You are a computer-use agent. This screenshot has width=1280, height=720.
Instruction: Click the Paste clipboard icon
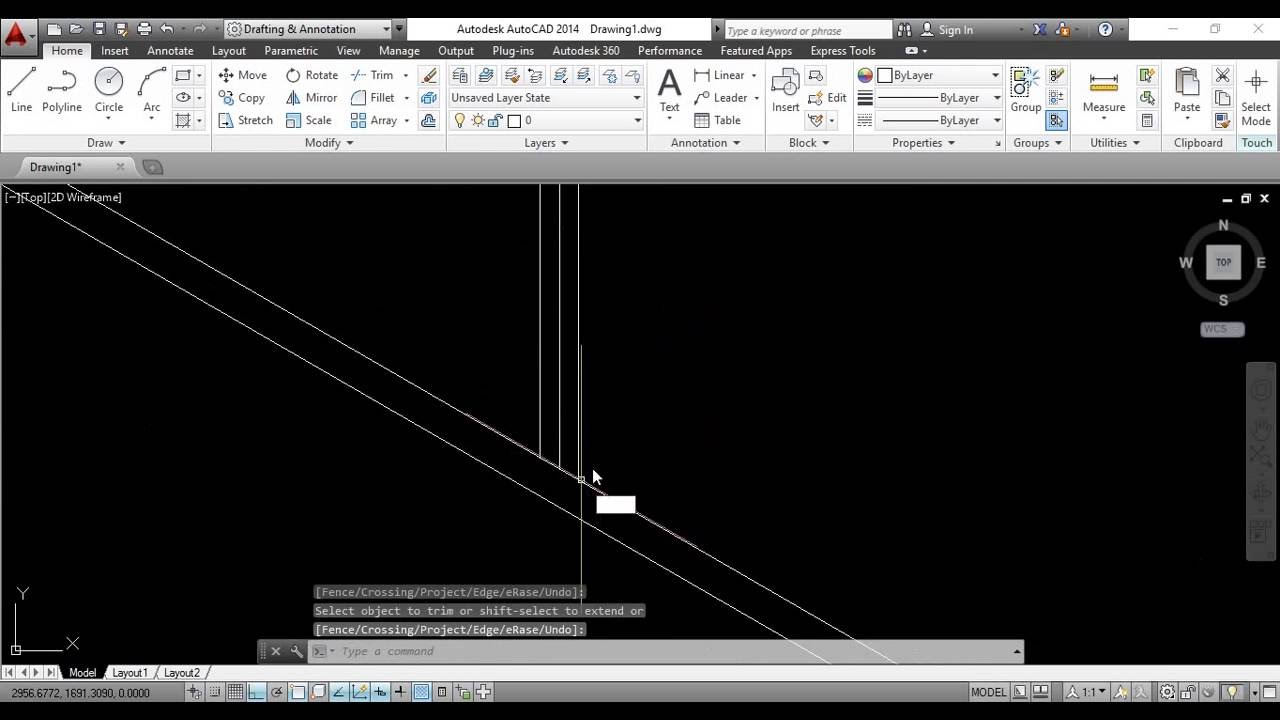pos(1187,90)
